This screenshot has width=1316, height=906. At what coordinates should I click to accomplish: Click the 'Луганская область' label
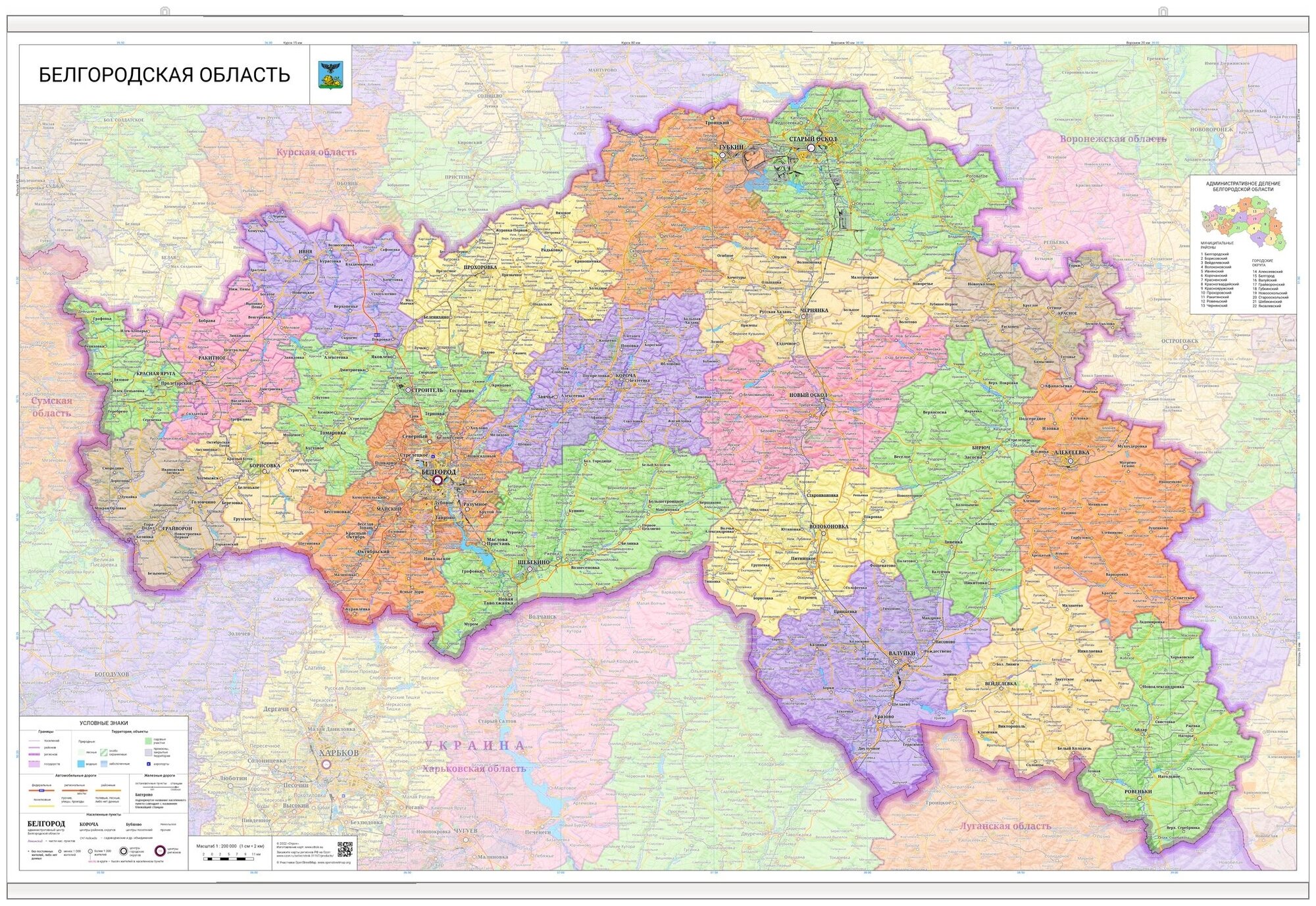point(1005,826)
